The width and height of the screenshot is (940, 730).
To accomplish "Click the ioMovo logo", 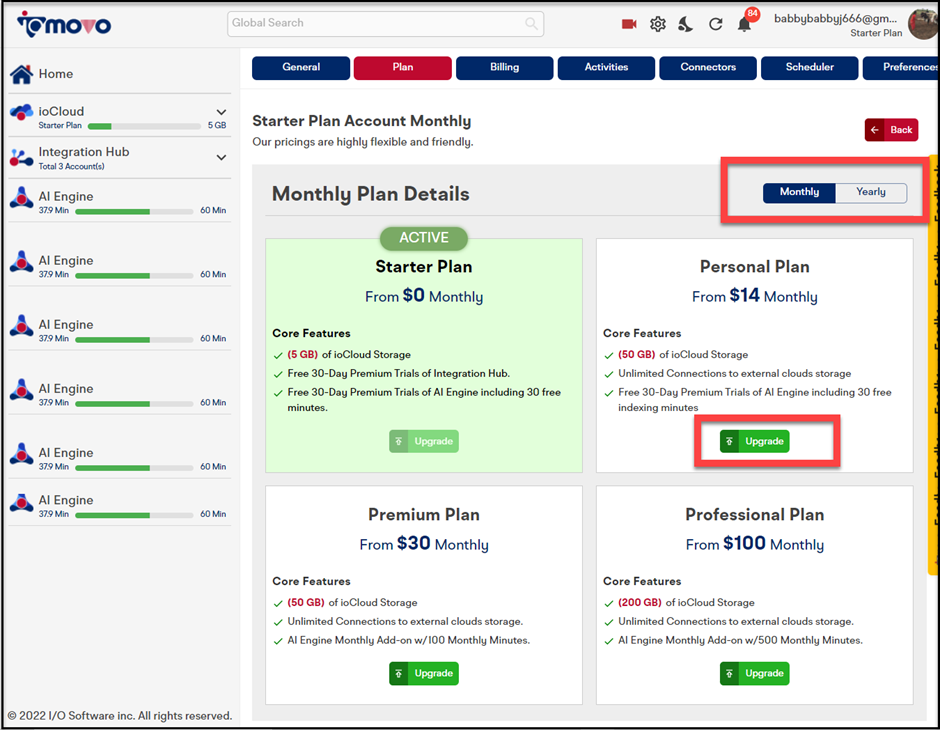I will (x=64, y=25).
